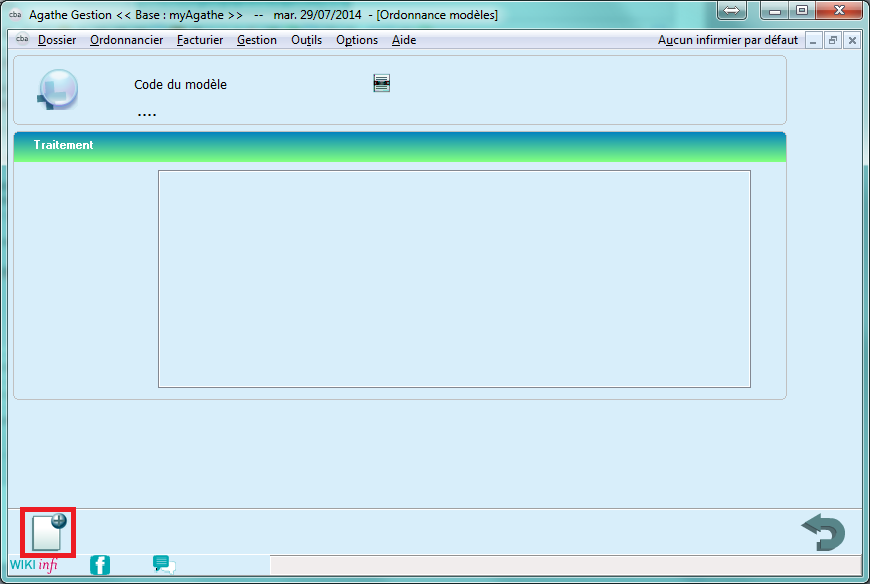Click the cba icon in menu bar
The image size is (870, 584).
[22, 39]
